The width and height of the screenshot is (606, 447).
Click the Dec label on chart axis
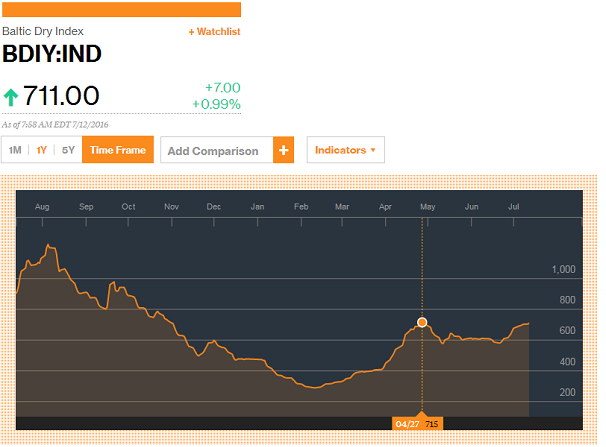point(214,207)
